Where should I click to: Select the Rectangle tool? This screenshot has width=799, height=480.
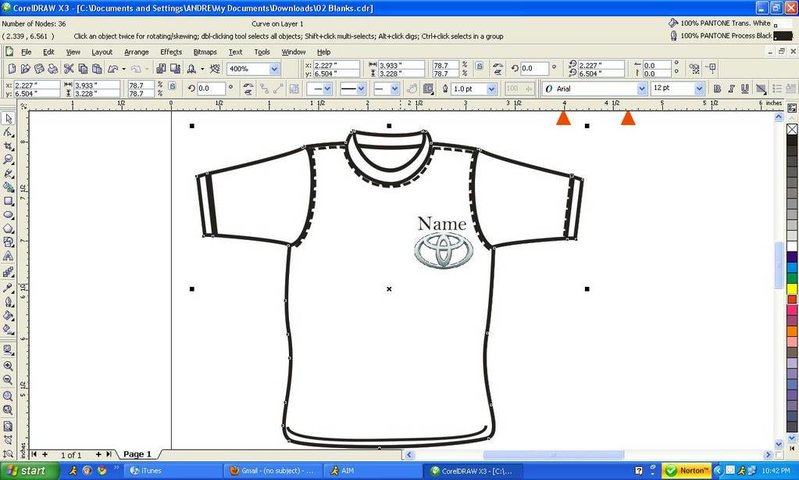[x=8, y=201]
